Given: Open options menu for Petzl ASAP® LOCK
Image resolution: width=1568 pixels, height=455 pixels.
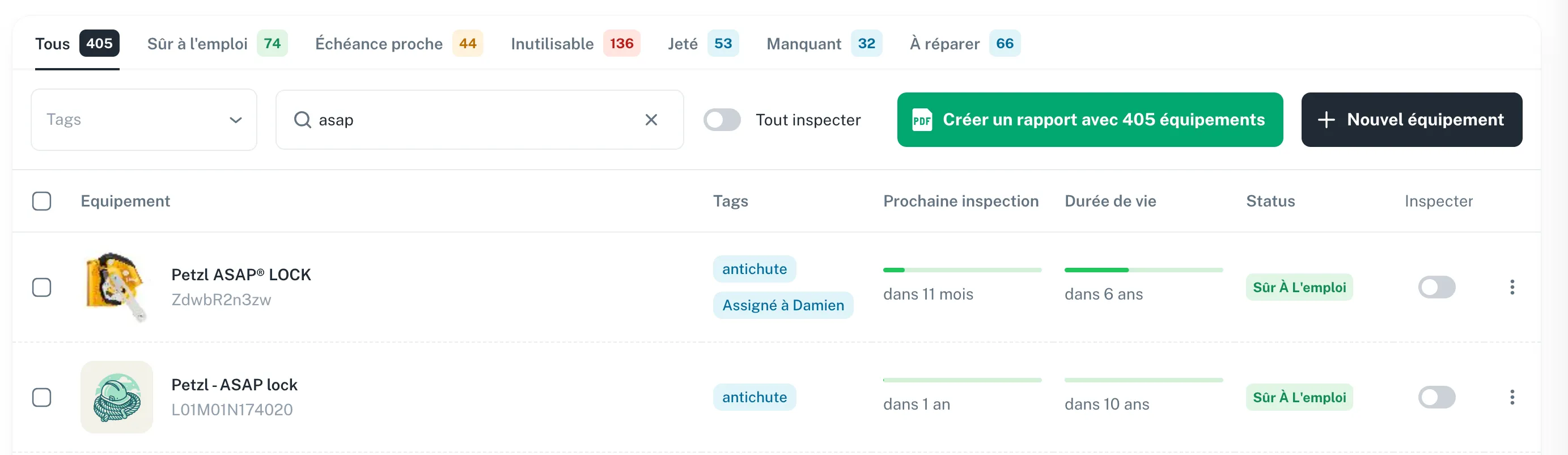Looking at the screenshot, I should point(1512,288).
